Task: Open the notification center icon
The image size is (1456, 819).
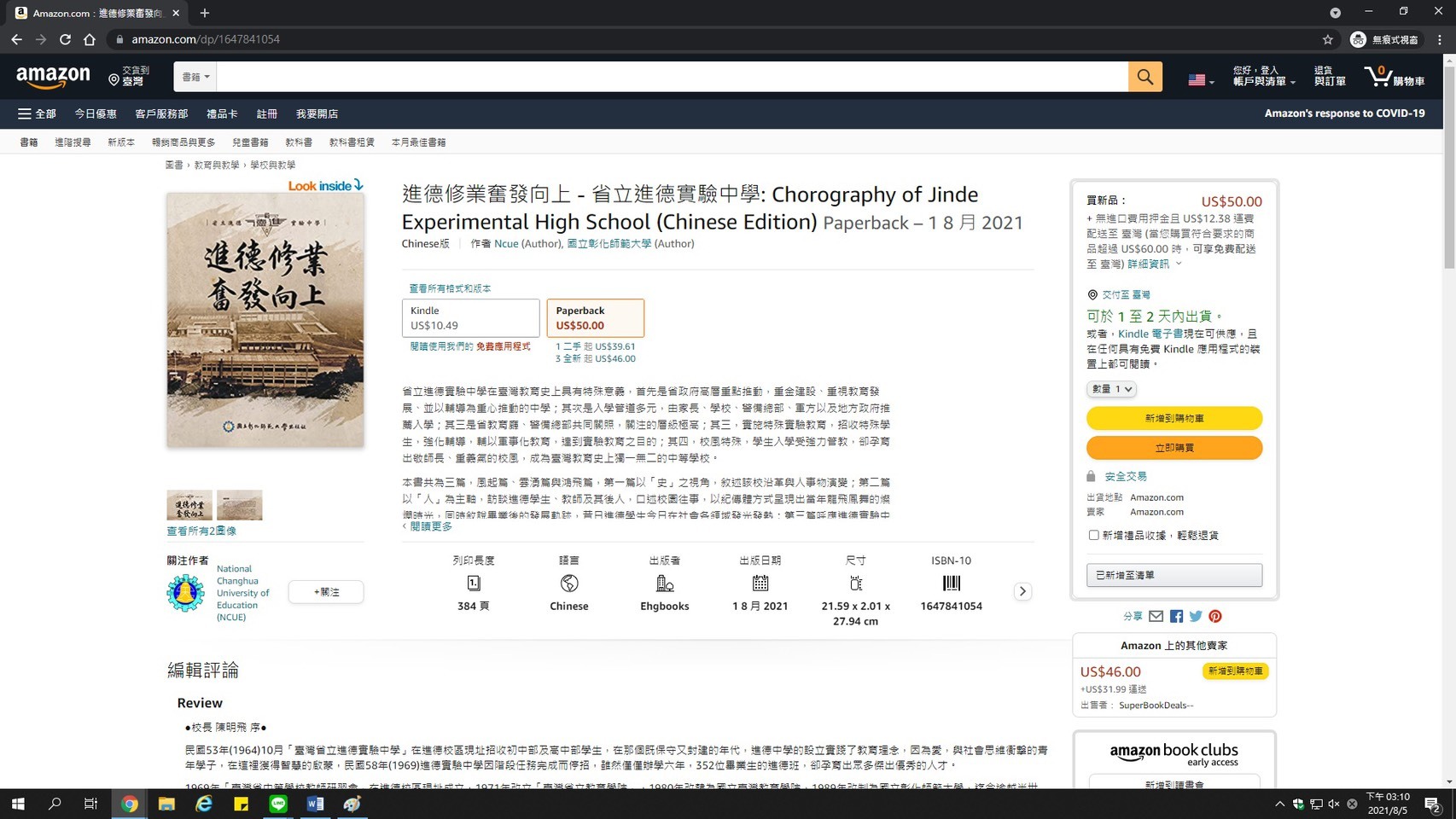Action: click(1433, 804)
